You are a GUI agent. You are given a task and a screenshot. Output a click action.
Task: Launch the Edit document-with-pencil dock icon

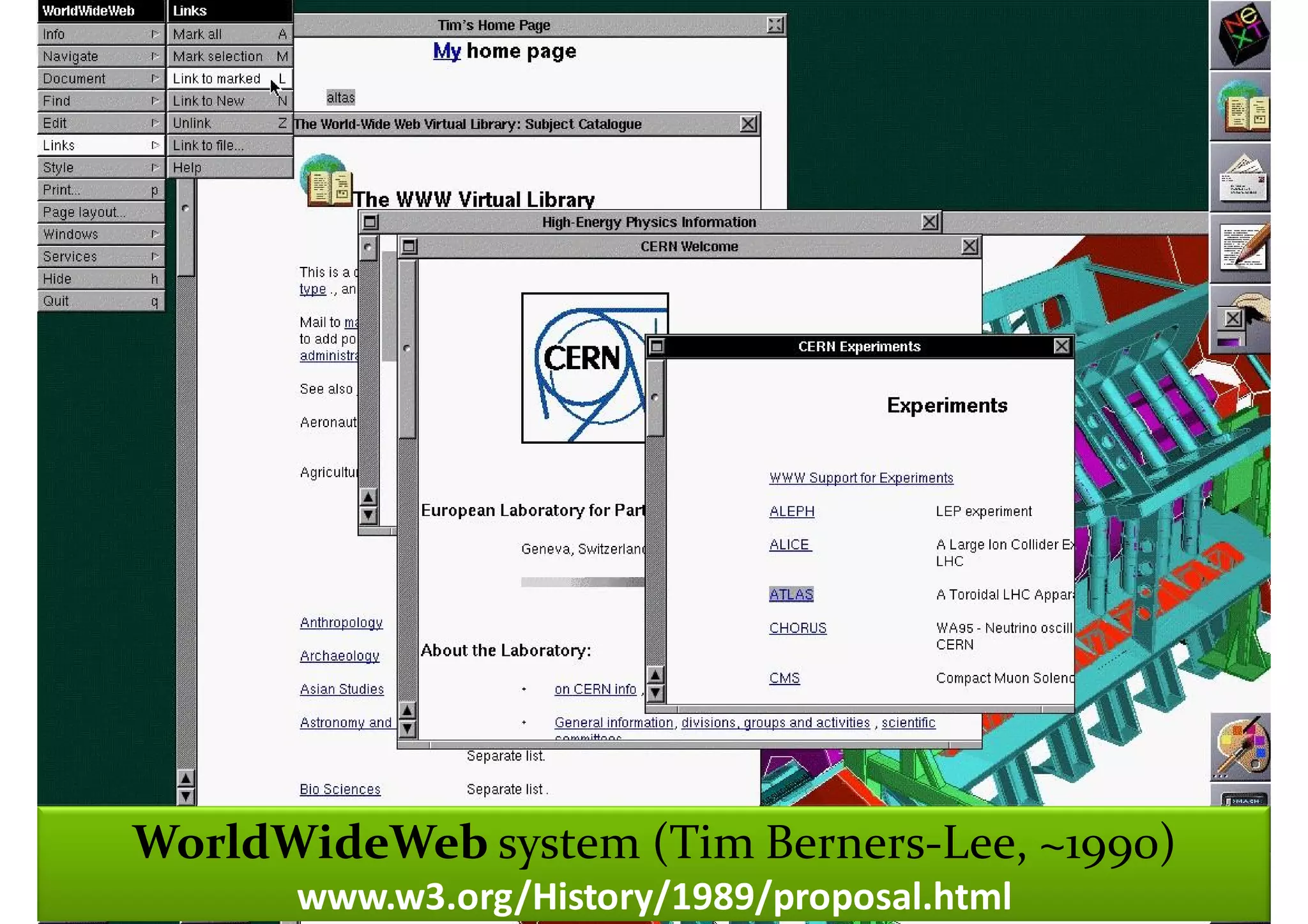pyautogui.click(x=1240, y=248)
